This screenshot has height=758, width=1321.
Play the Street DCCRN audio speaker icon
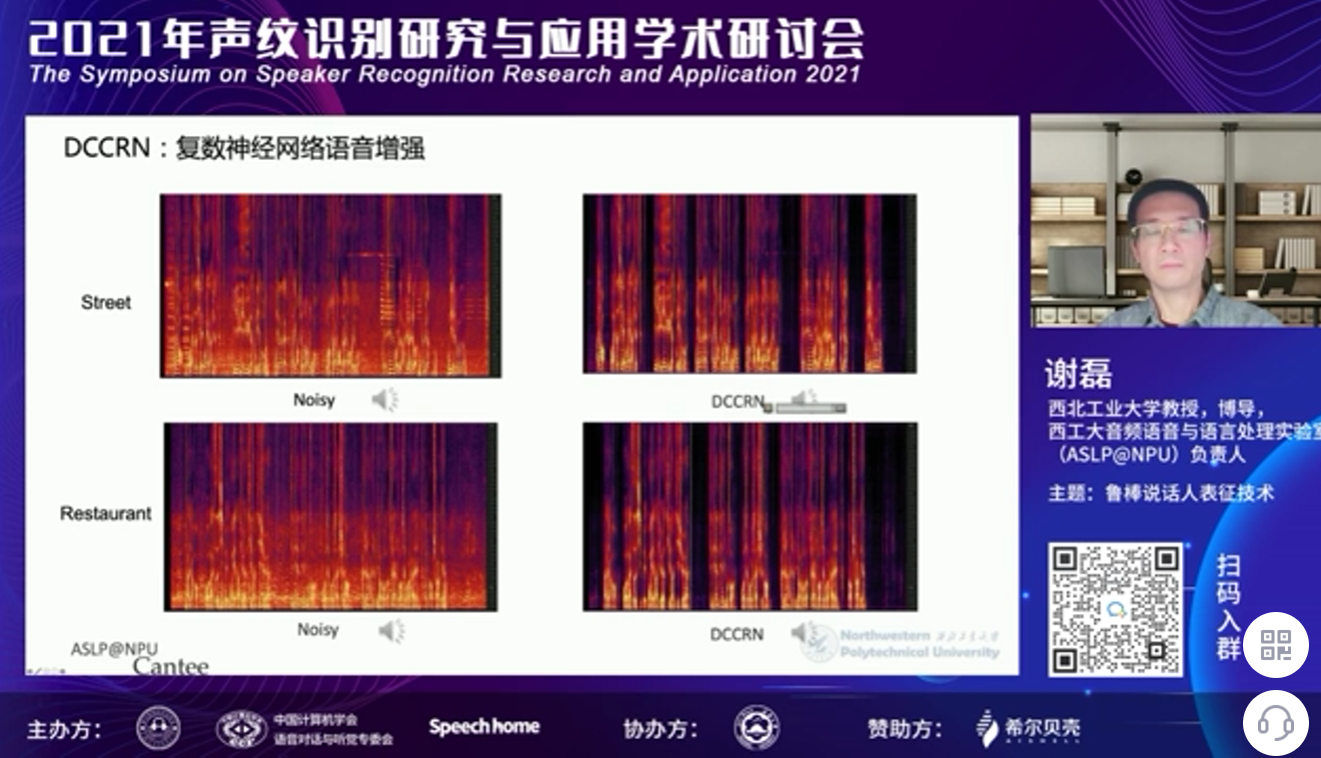[x=805, y=400]
